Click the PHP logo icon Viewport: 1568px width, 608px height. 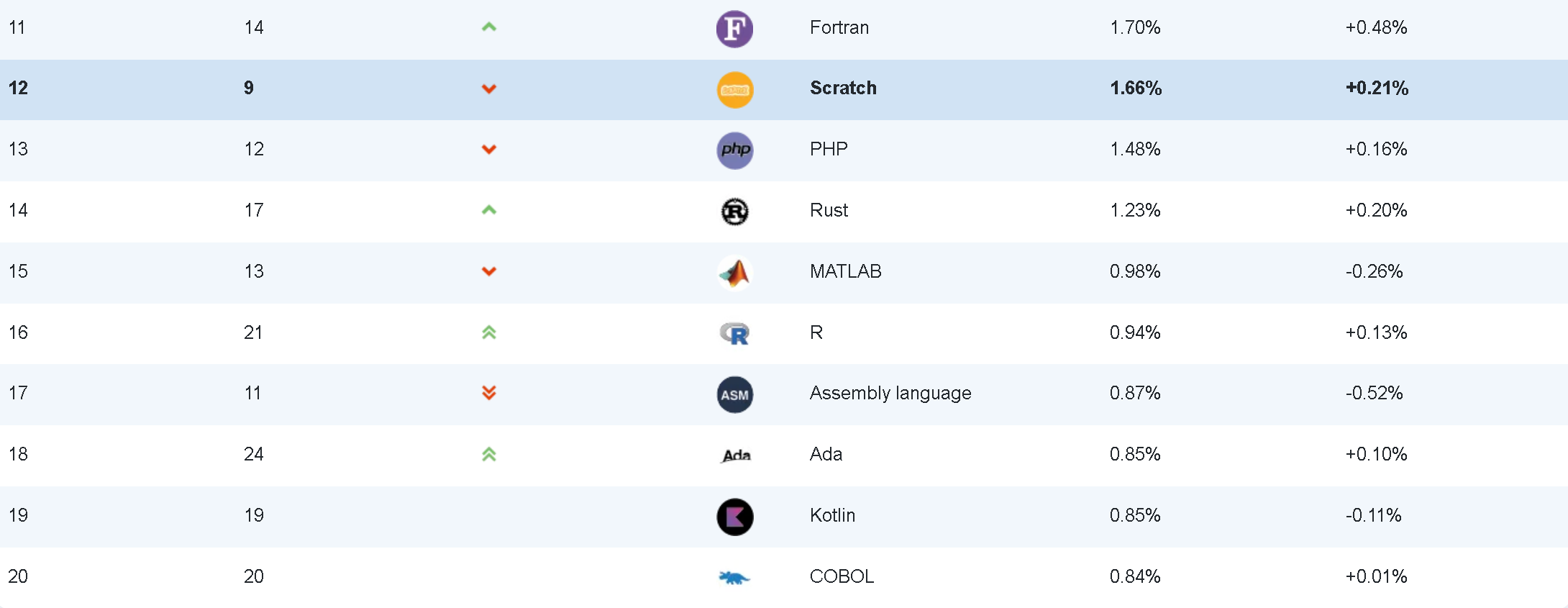(x=735, y=150)
